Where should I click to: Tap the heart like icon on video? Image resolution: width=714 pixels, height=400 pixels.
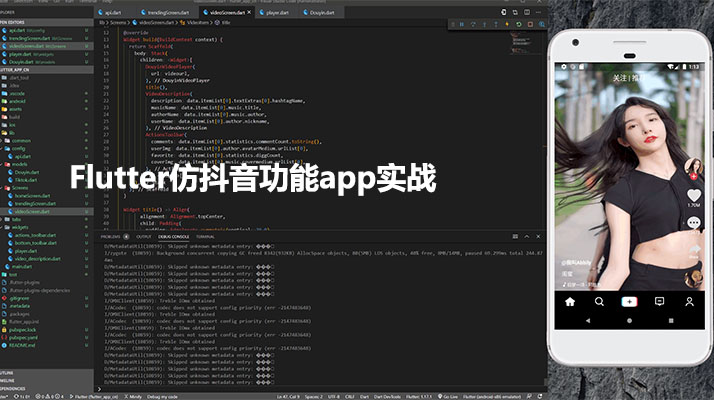click(x=694, y=195)
